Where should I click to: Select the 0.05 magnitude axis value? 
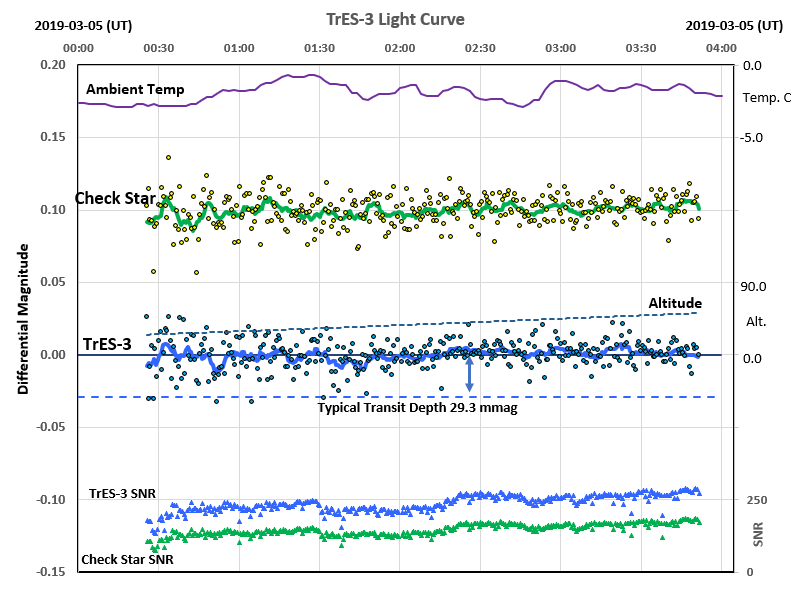pos(53,282)
